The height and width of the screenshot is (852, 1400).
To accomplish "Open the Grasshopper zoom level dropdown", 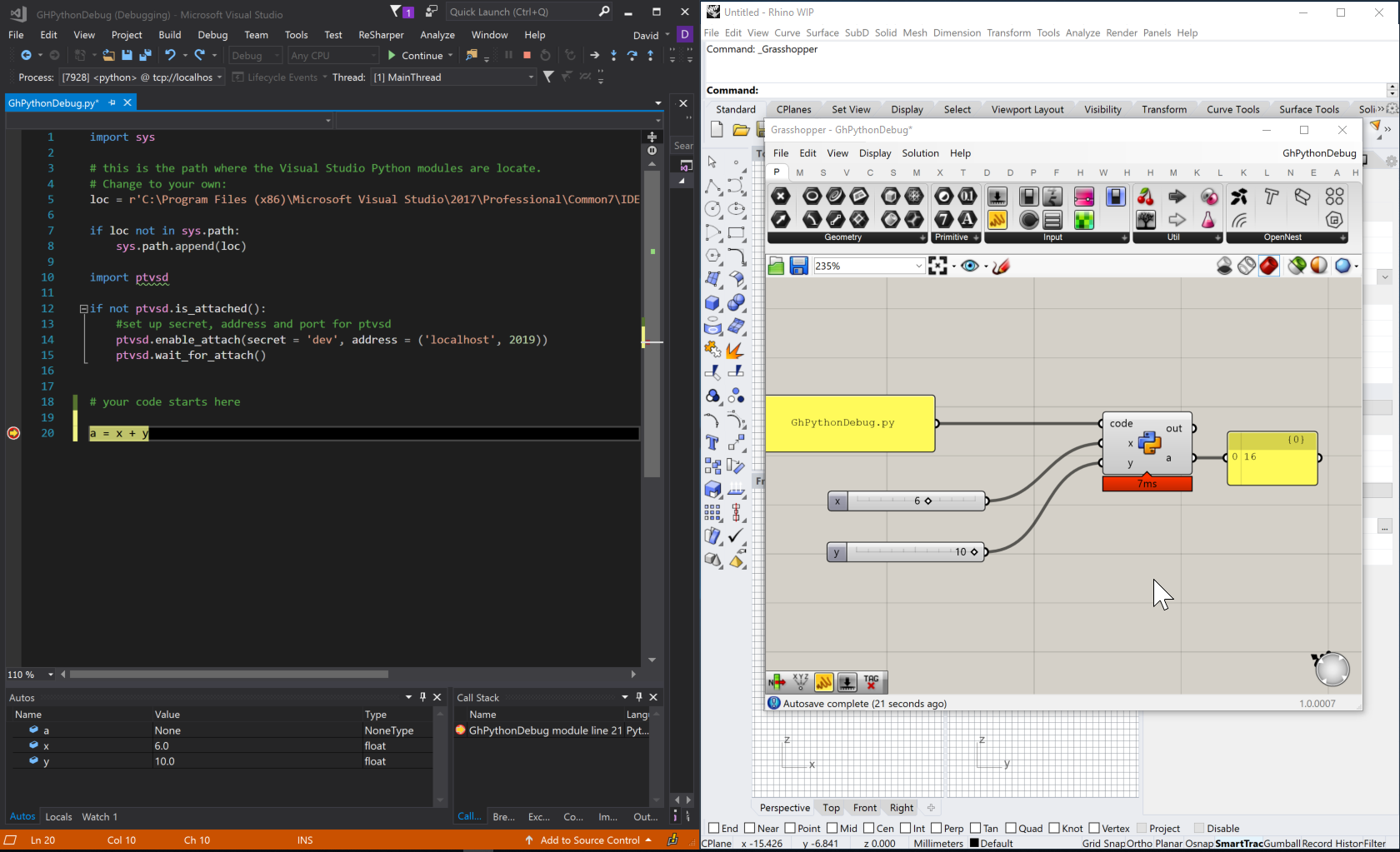I will click(x=918, y=266).
